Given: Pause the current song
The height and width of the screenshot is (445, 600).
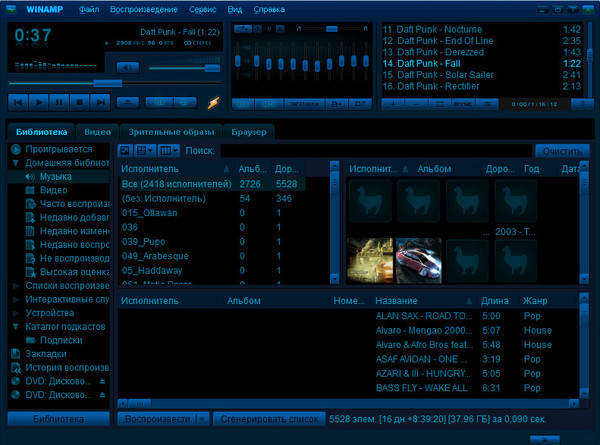Looking at the screenshot, I should point(59,103).
